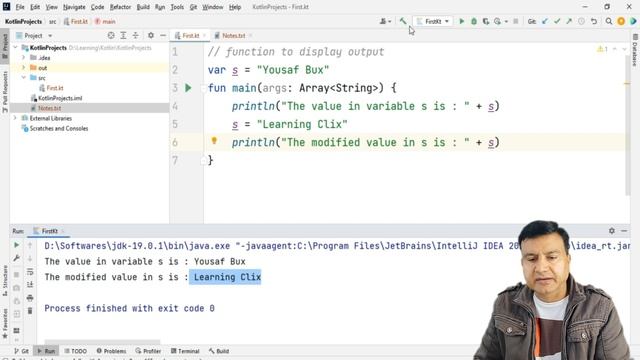Toggle soft-wrap in Run console
The image size is (640, 360).
coord(30,272)
